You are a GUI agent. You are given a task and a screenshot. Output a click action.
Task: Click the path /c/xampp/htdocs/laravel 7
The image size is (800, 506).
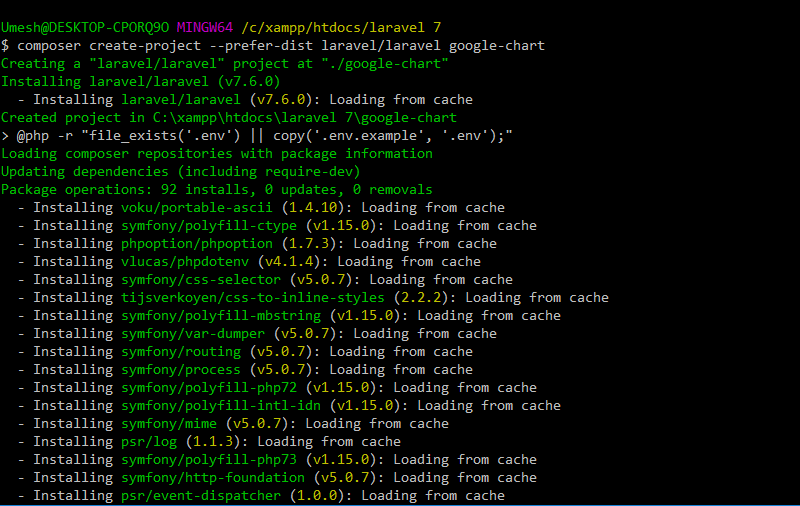(x=341, y=28)
